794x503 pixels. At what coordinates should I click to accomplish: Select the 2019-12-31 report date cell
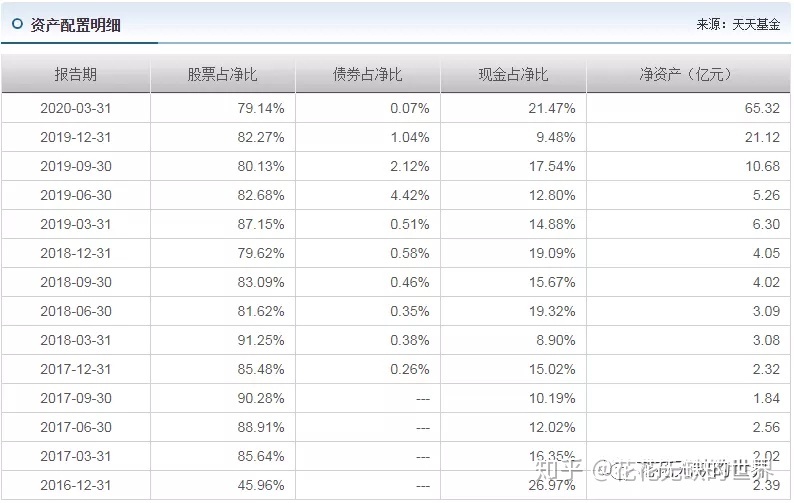click(76, 137)
